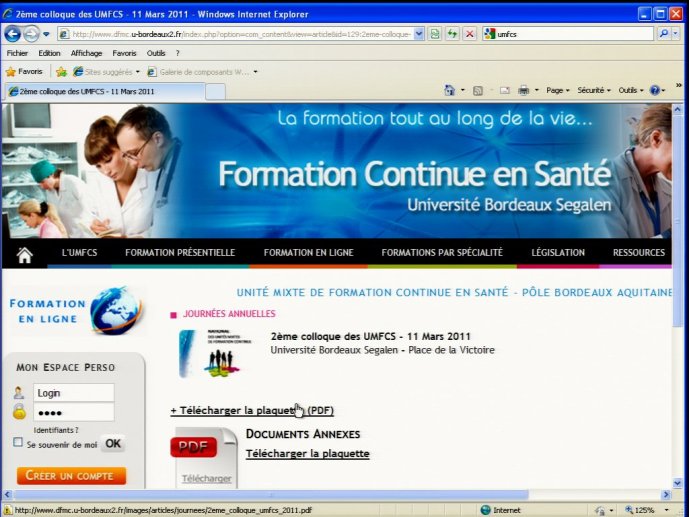Open L'UMFCS navigation item
This screenshot has height=517, width=689.
click(79, 253)
